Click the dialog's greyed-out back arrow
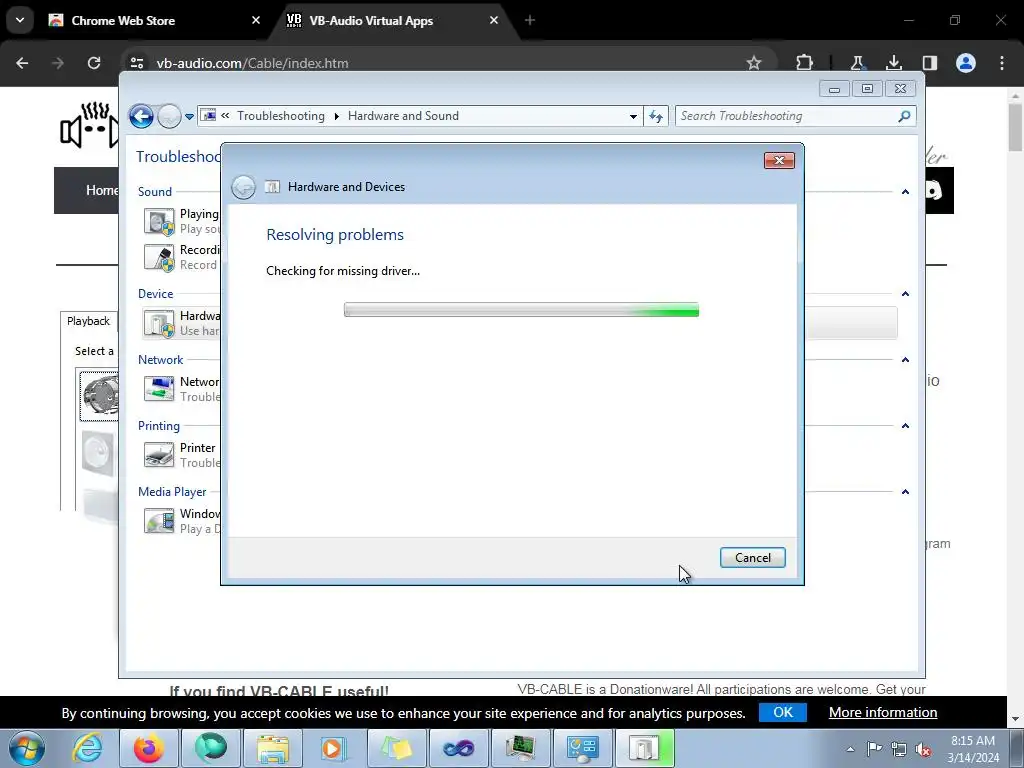Viewport: 1024px width, 768px height. (244, 187)
